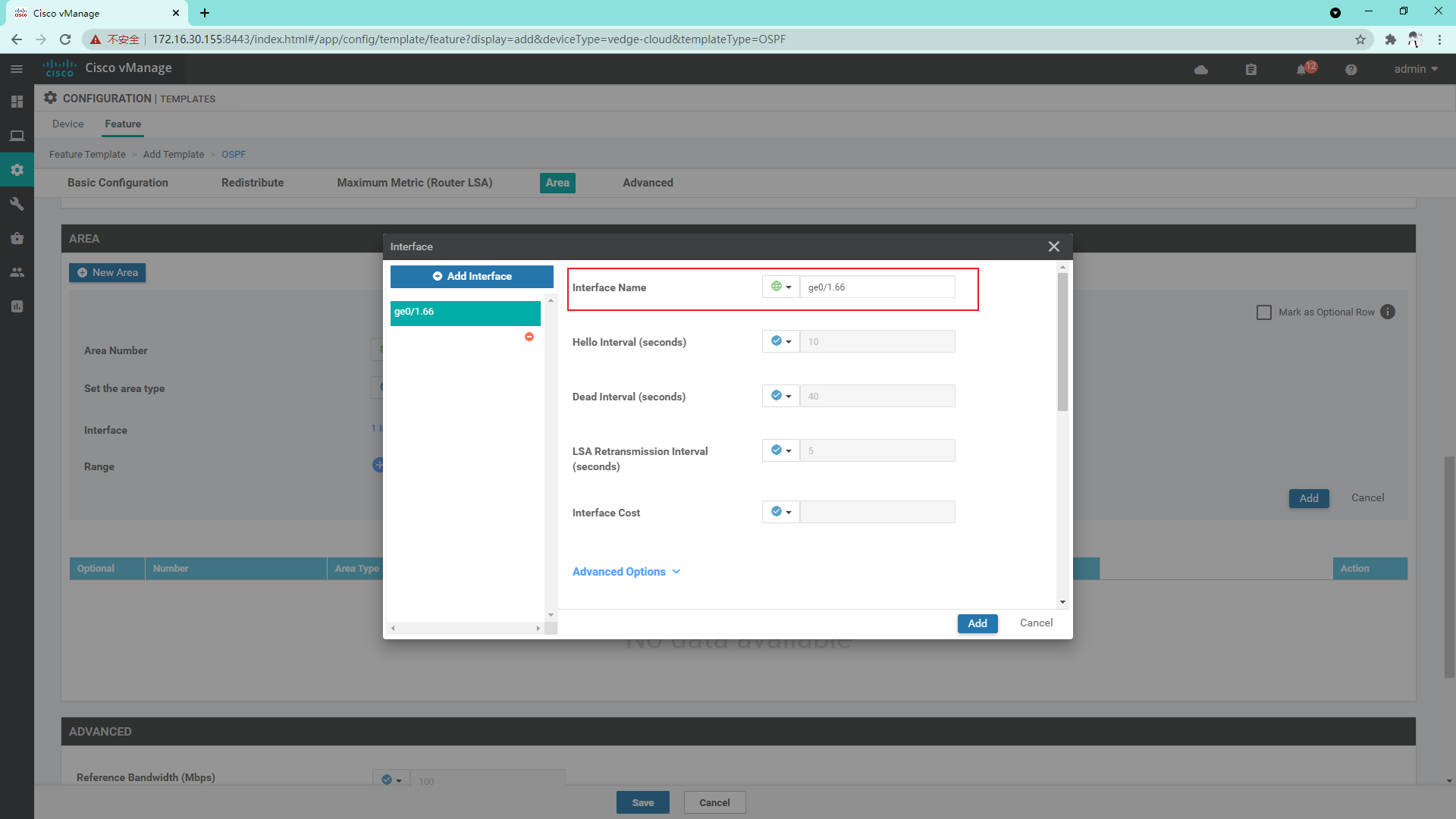This screenshot has width=1456, height=819.
Task: Open the Basic Configuration section tab
Action: coord(118,183)
